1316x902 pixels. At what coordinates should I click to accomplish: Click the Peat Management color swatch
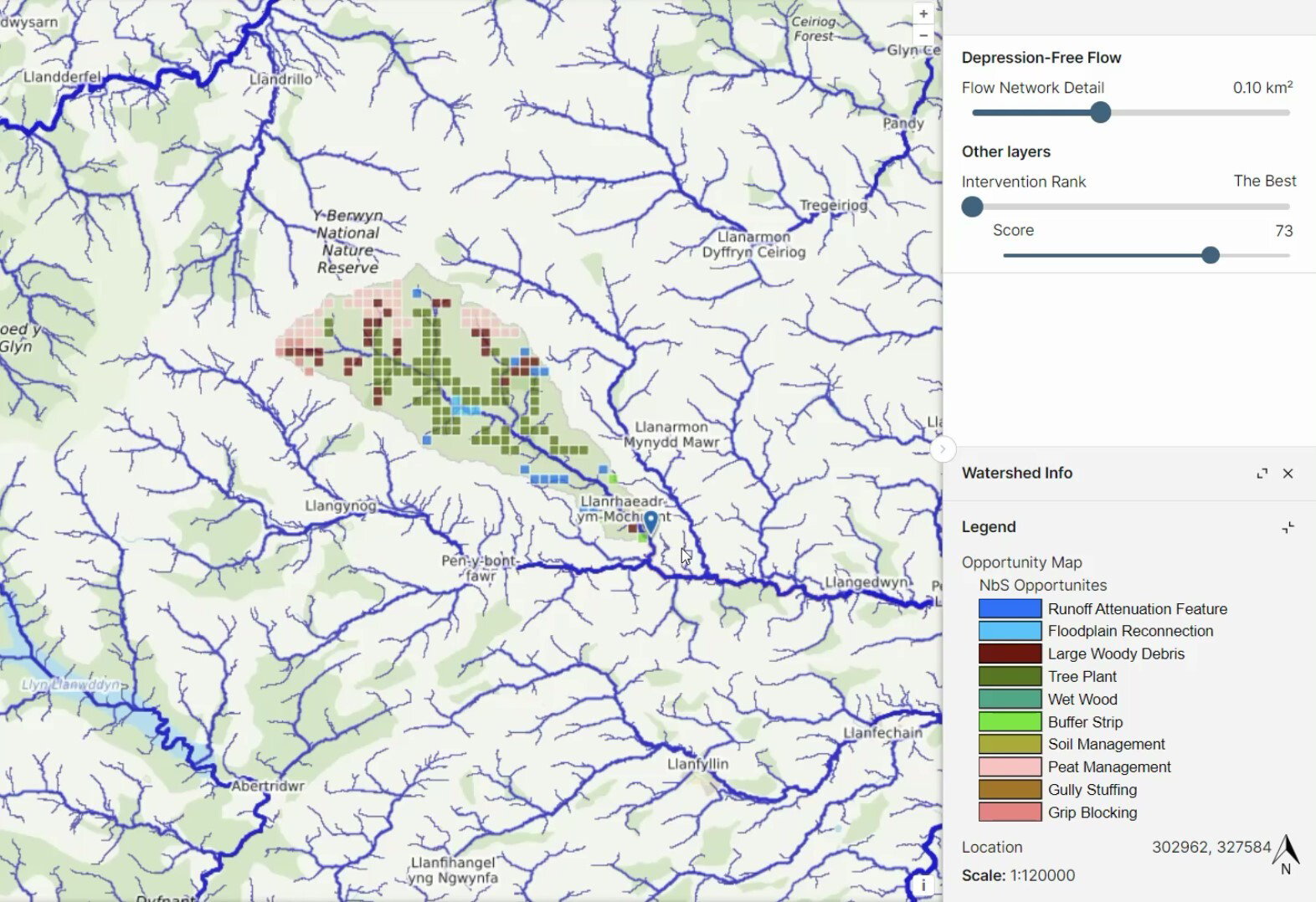[1010, 766]
